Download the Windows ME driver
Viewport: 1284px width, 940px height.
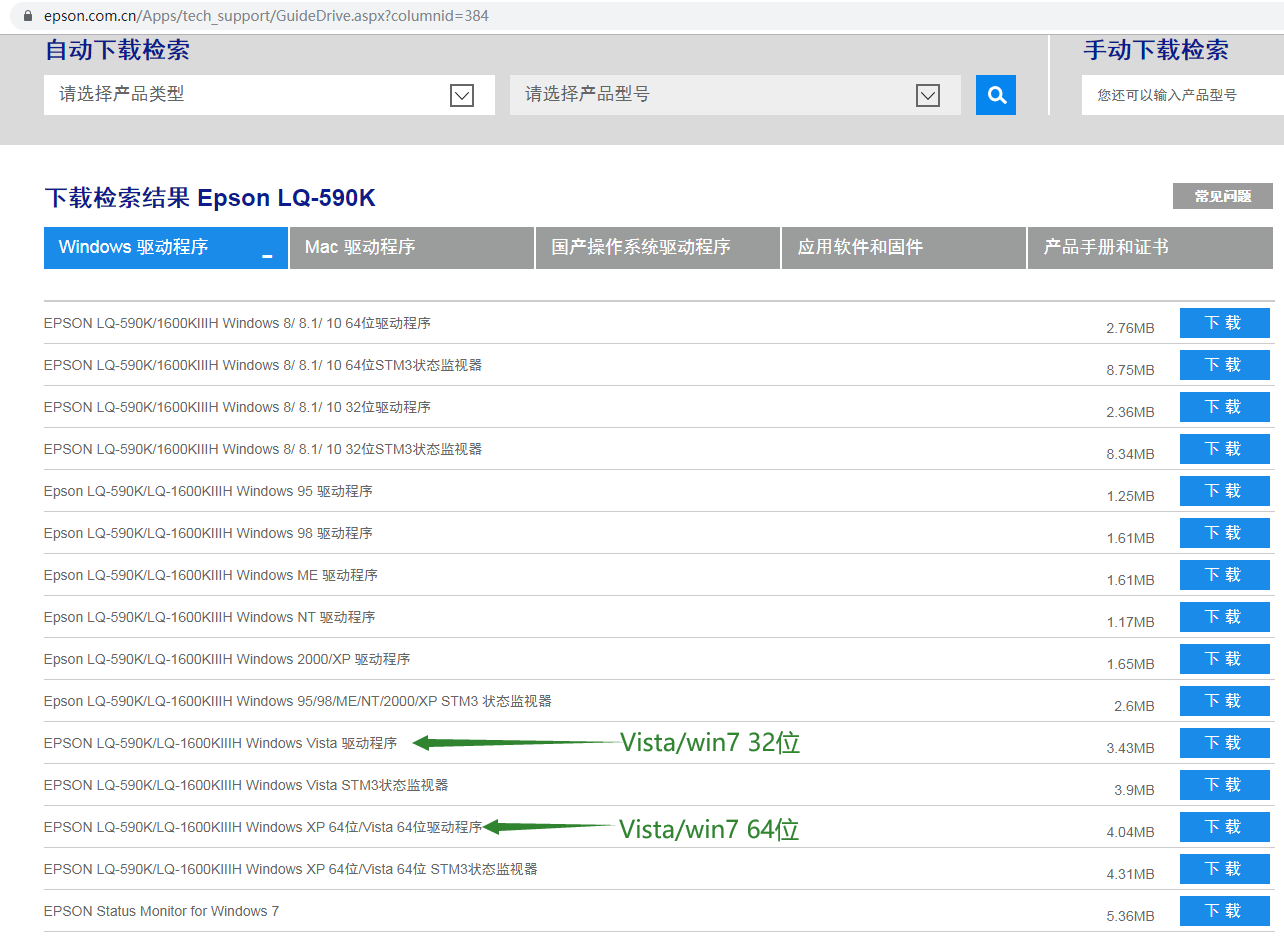click(1224, 575)
